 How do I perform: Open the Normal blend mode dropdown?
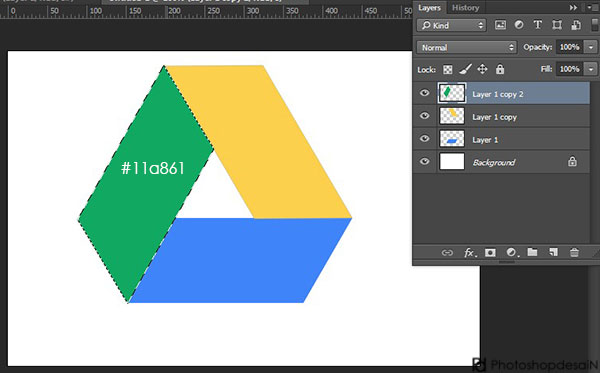[x=467, y=47]
